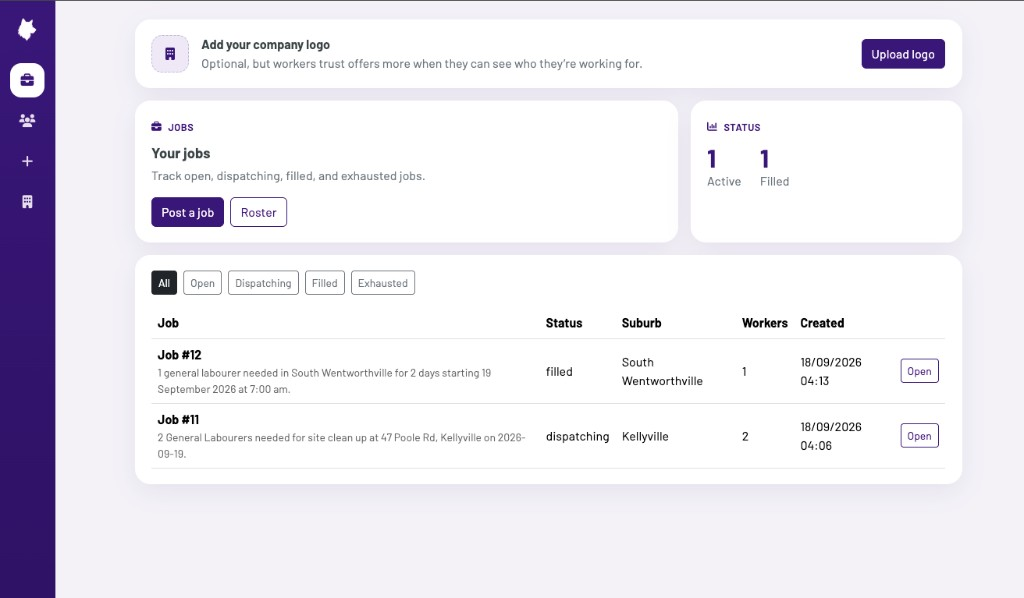Click the Job #12 title

180,355
